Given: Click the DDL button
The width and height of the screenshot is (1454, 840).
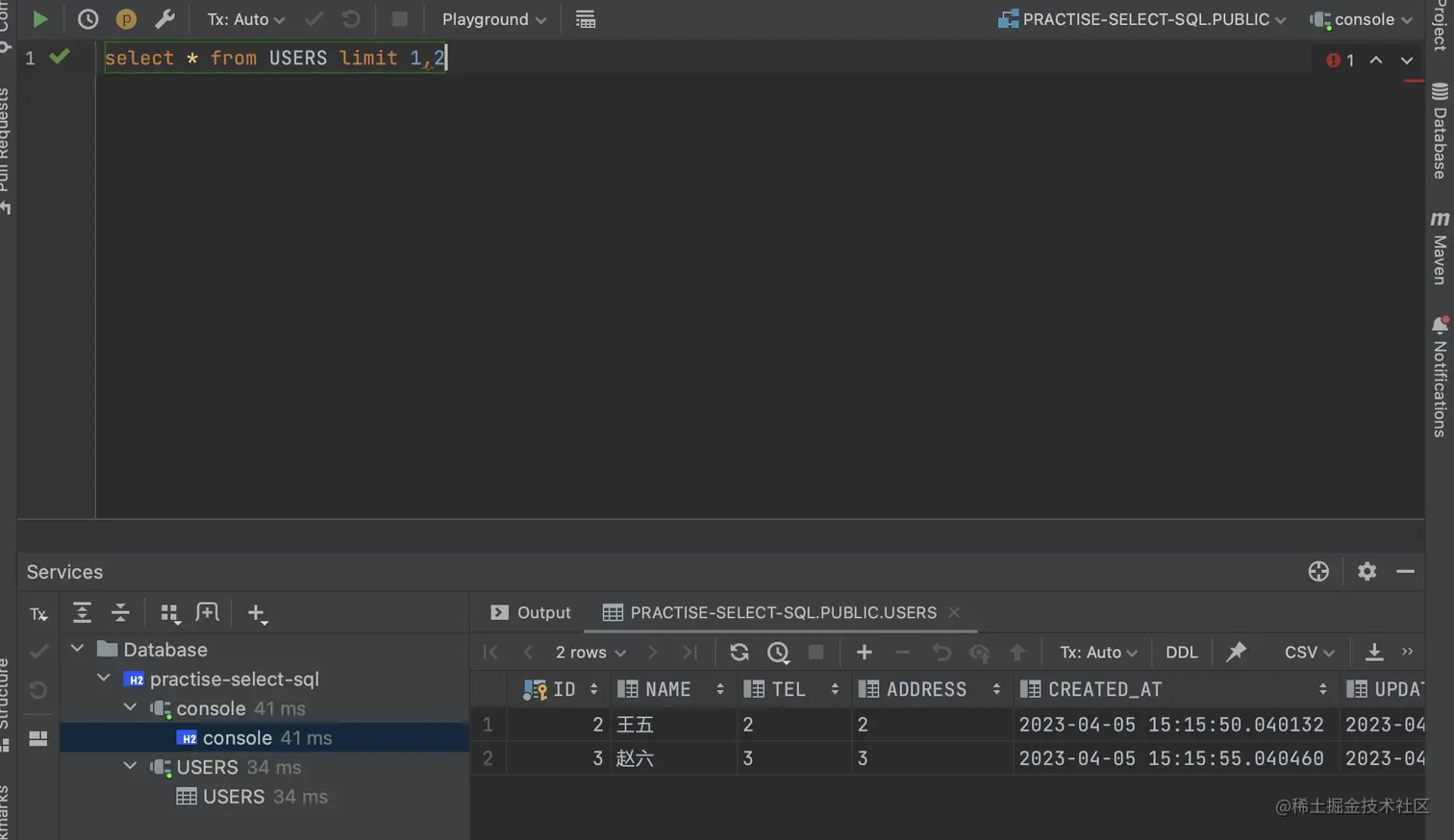Looking at the screenshot, I should [1182, 653].
